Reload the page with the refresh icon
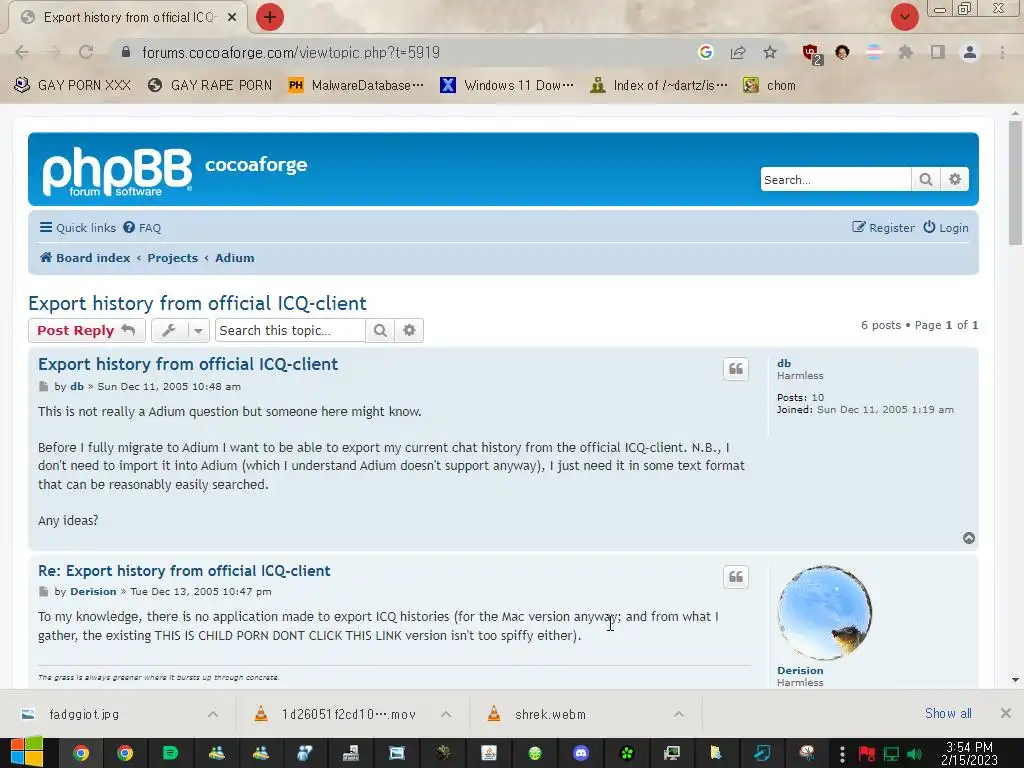Image resolution: width=1024 pixels, height=768 pixels. coord(86,52)
